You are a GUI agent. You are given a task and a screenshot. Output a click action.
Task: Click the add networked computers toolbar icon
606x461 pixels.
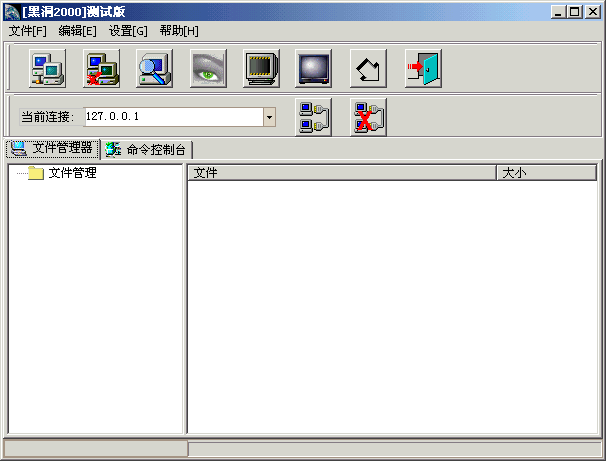[x=47, y=68]
